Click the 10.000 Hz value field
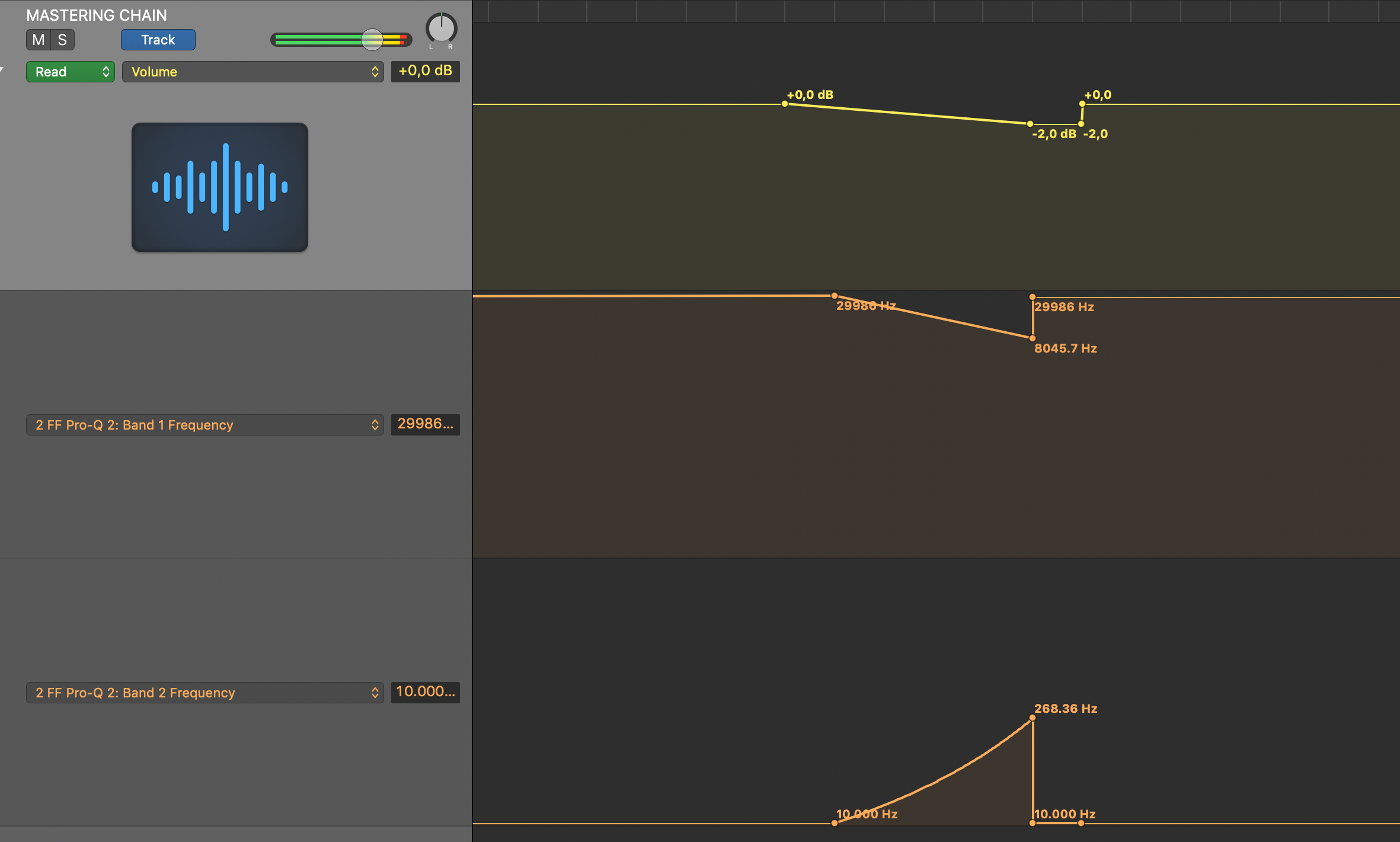This screenshot has width=1400, height=842. coord(425,691)
